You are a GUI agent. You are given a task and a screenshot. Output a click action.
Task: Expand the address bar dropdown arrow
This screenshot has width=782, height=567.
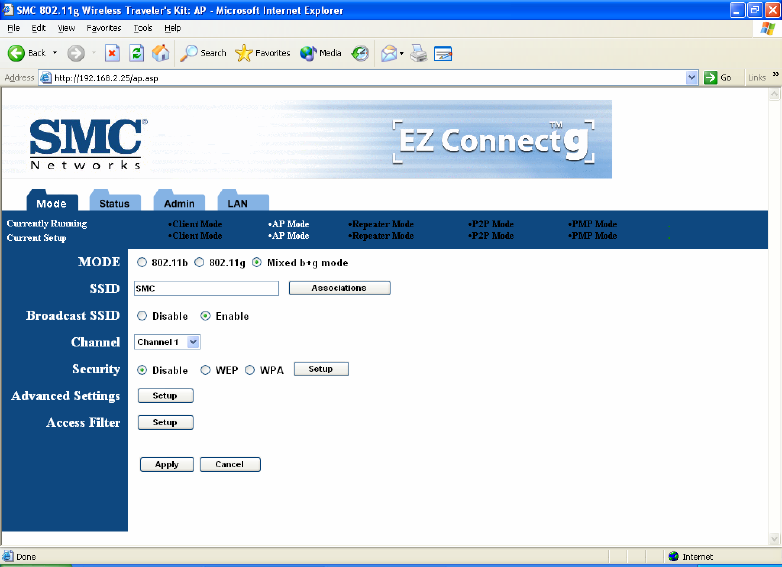point(691,78)
